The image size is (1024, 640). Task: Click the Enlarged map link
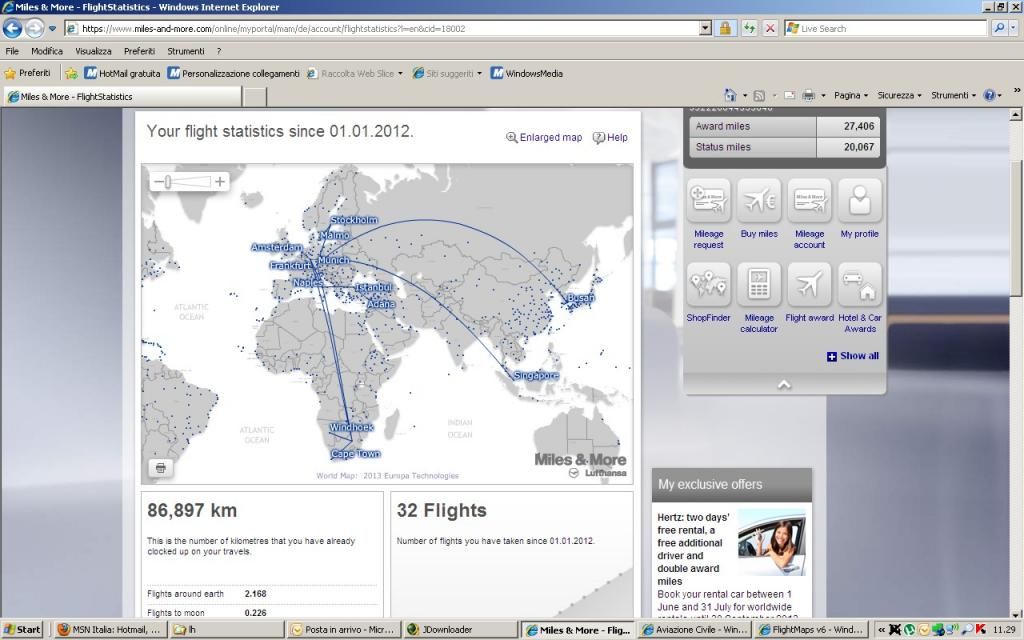pos(544,137)
